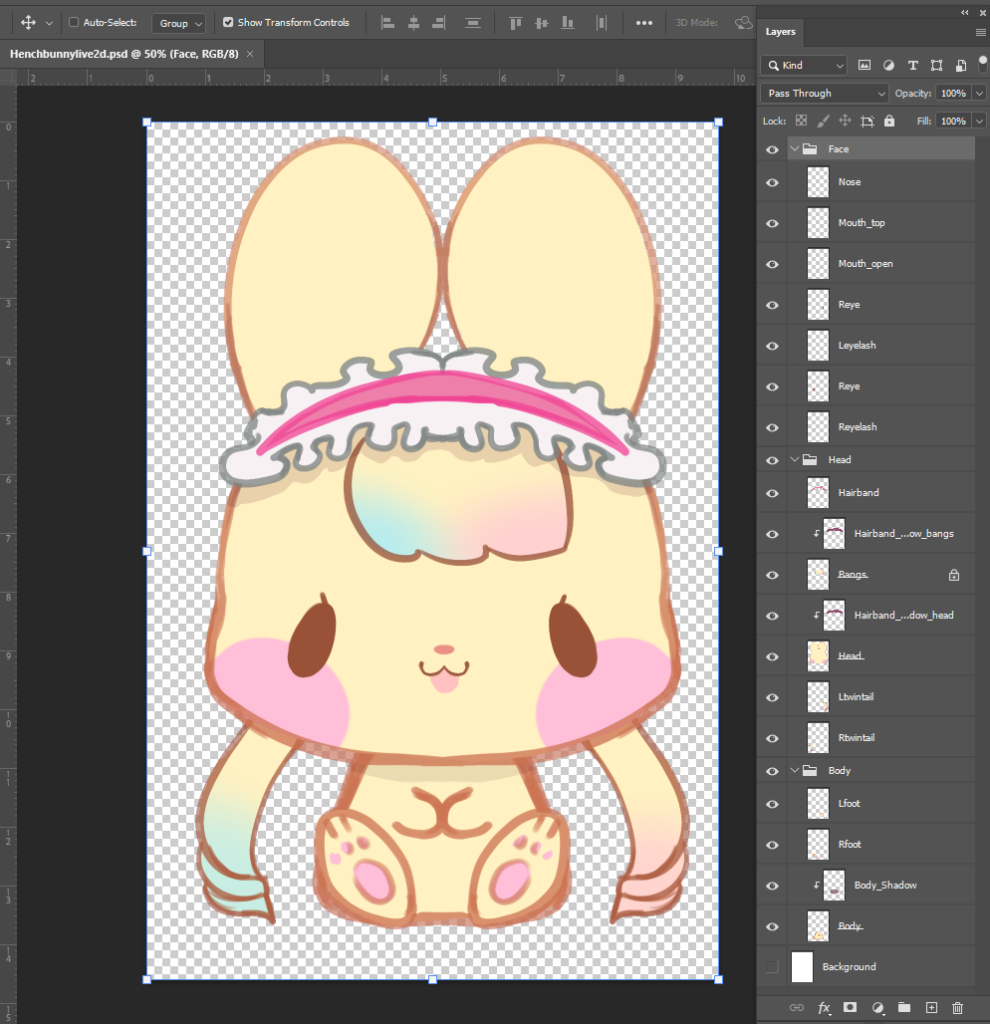
Task: Open the Opacity slider dropdown arrow
Action: tap(978, 93)
